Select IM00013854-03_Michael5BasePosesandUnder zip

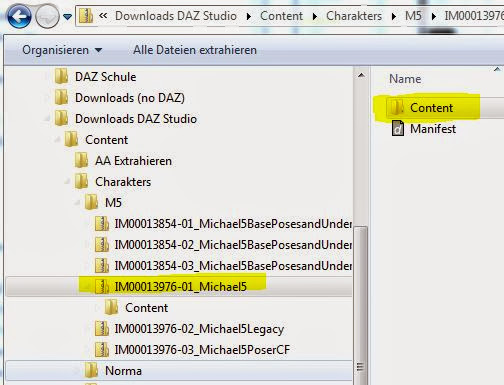pos(233,266)
